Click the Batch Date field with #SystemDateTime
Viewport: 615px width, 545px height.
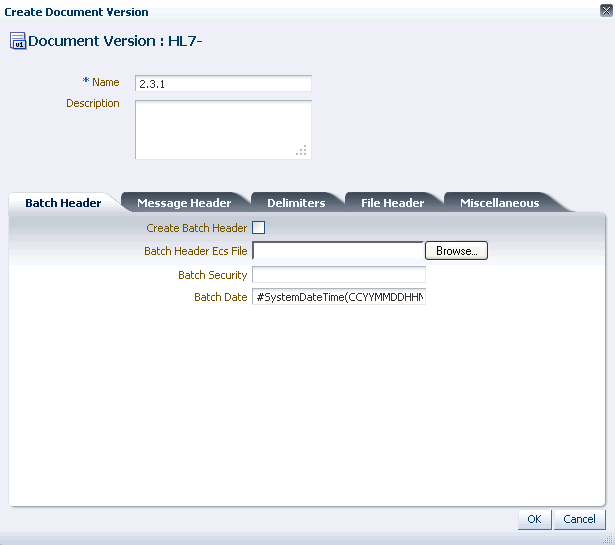(x=339, y=297)
